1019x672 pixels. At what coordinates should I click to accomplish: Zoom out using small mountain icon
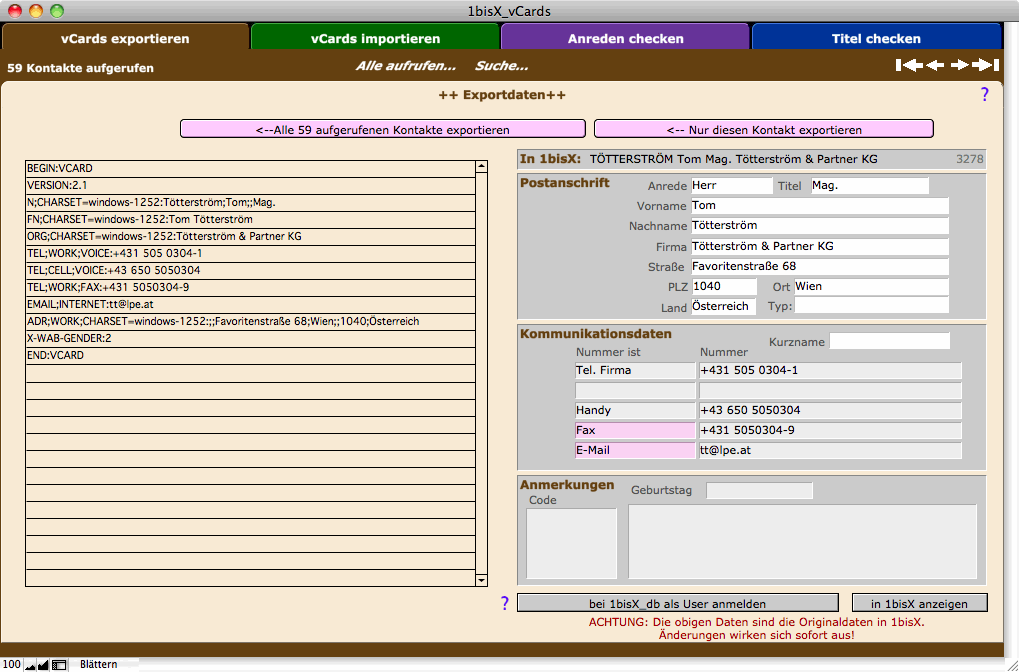tap(31, 664)
